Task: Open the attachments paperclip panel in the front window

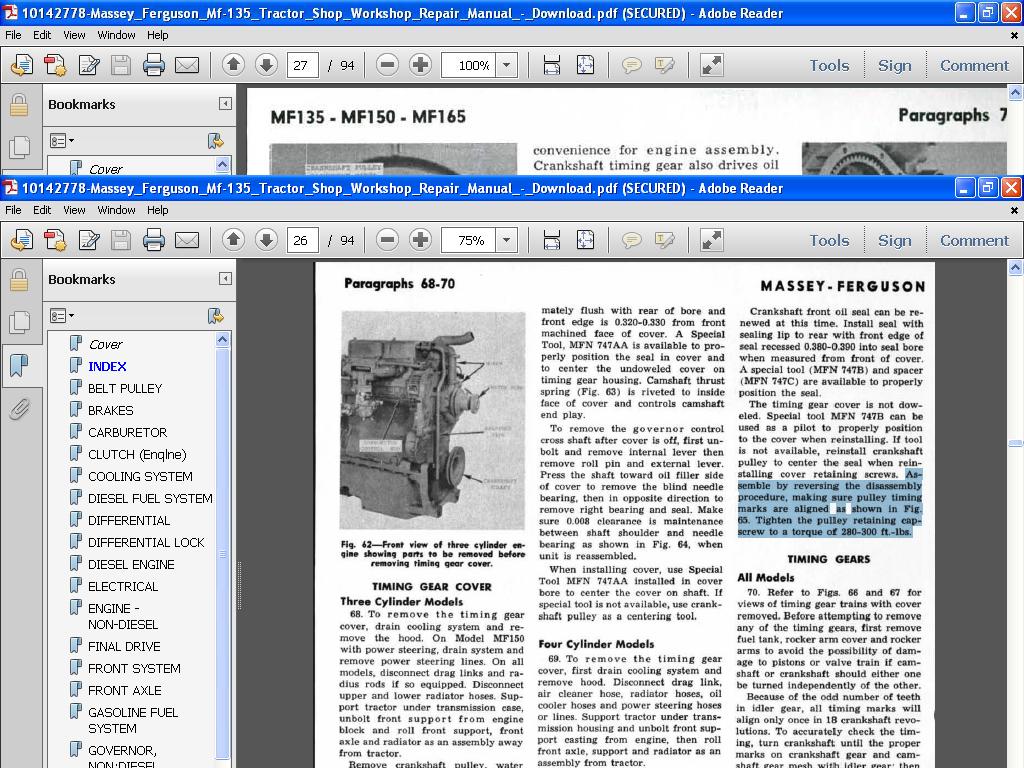Action: tap(19, 409)
